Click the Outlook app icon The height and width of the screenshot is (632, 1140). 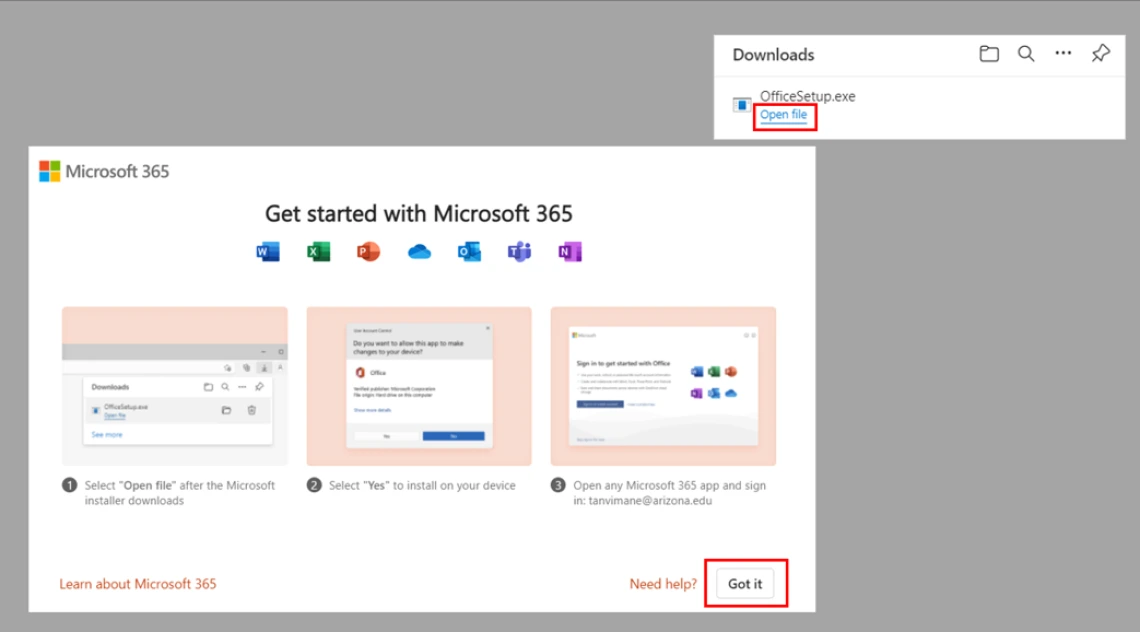point(469,252)
